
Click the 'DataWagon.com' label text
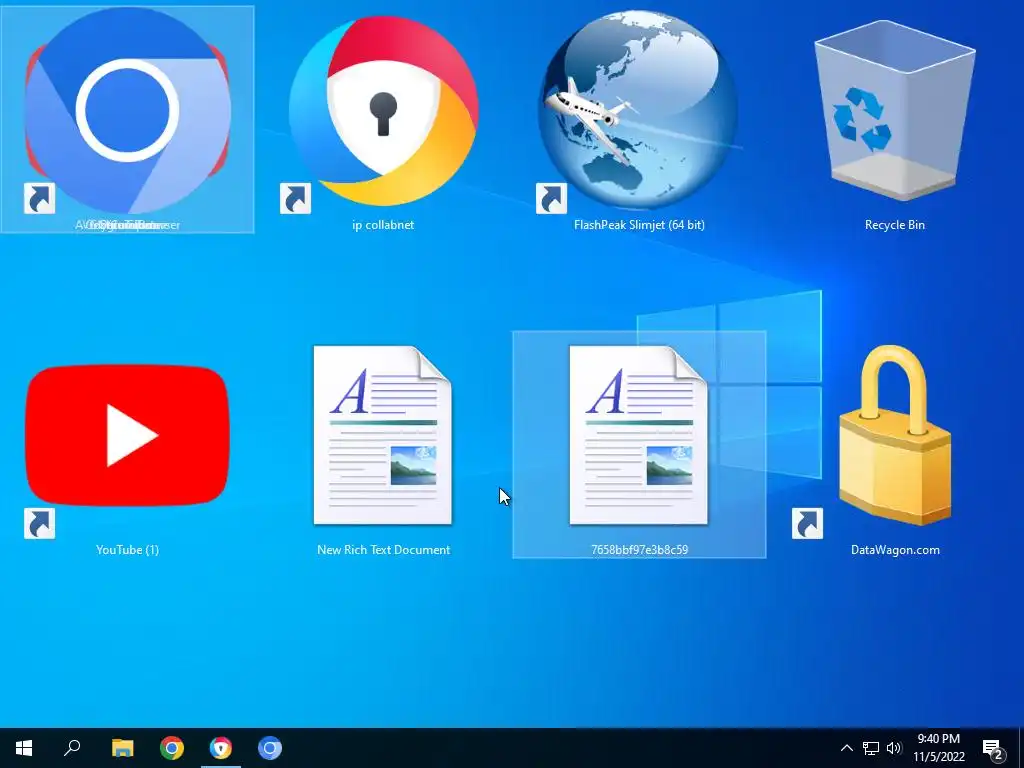pos(895,550)
